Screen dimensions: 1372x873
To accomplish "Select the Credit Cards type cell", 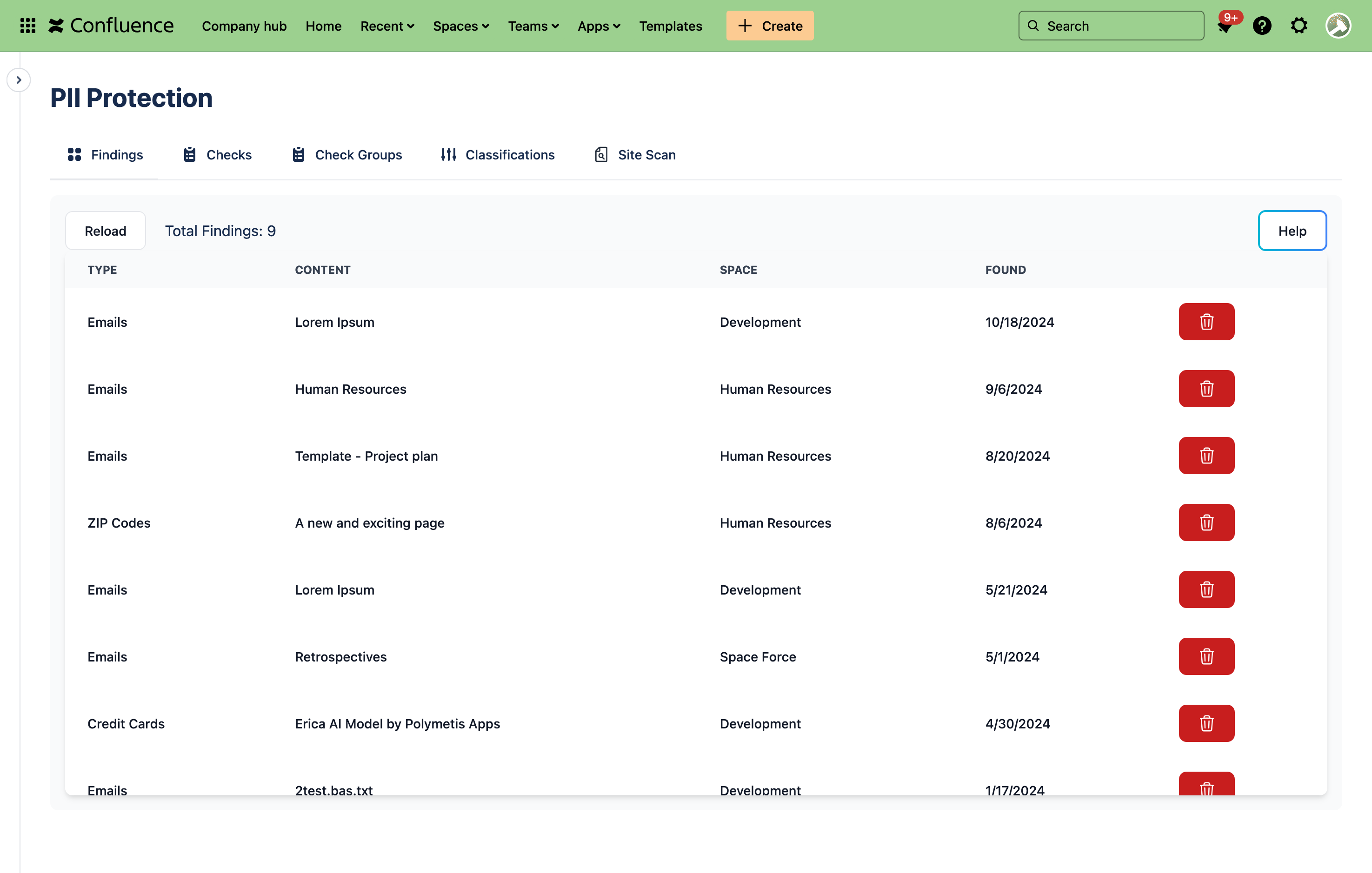I will tap(126, 724).
